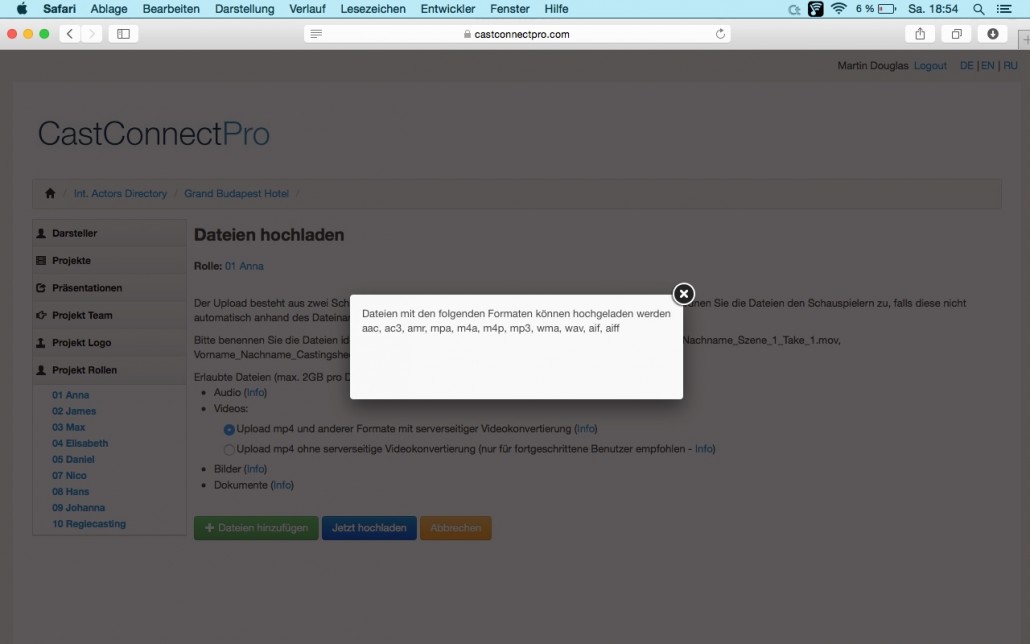The height and width of the screenshot is (644, 1030).
Task: Open Grand Budapest Hotel breadcrumb
Action: [236, 193]
